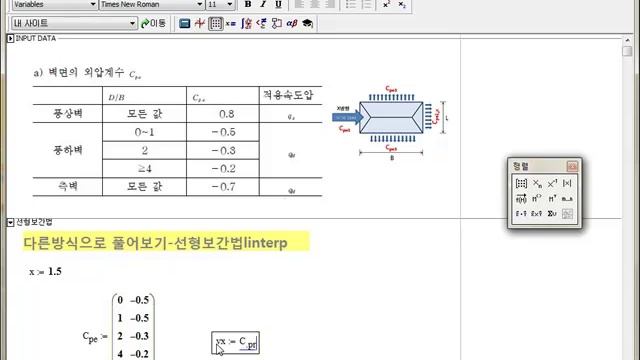Select the x := 1.5 definition
The height and width of the screenshot is (360, 640).
tap(45, 271)
